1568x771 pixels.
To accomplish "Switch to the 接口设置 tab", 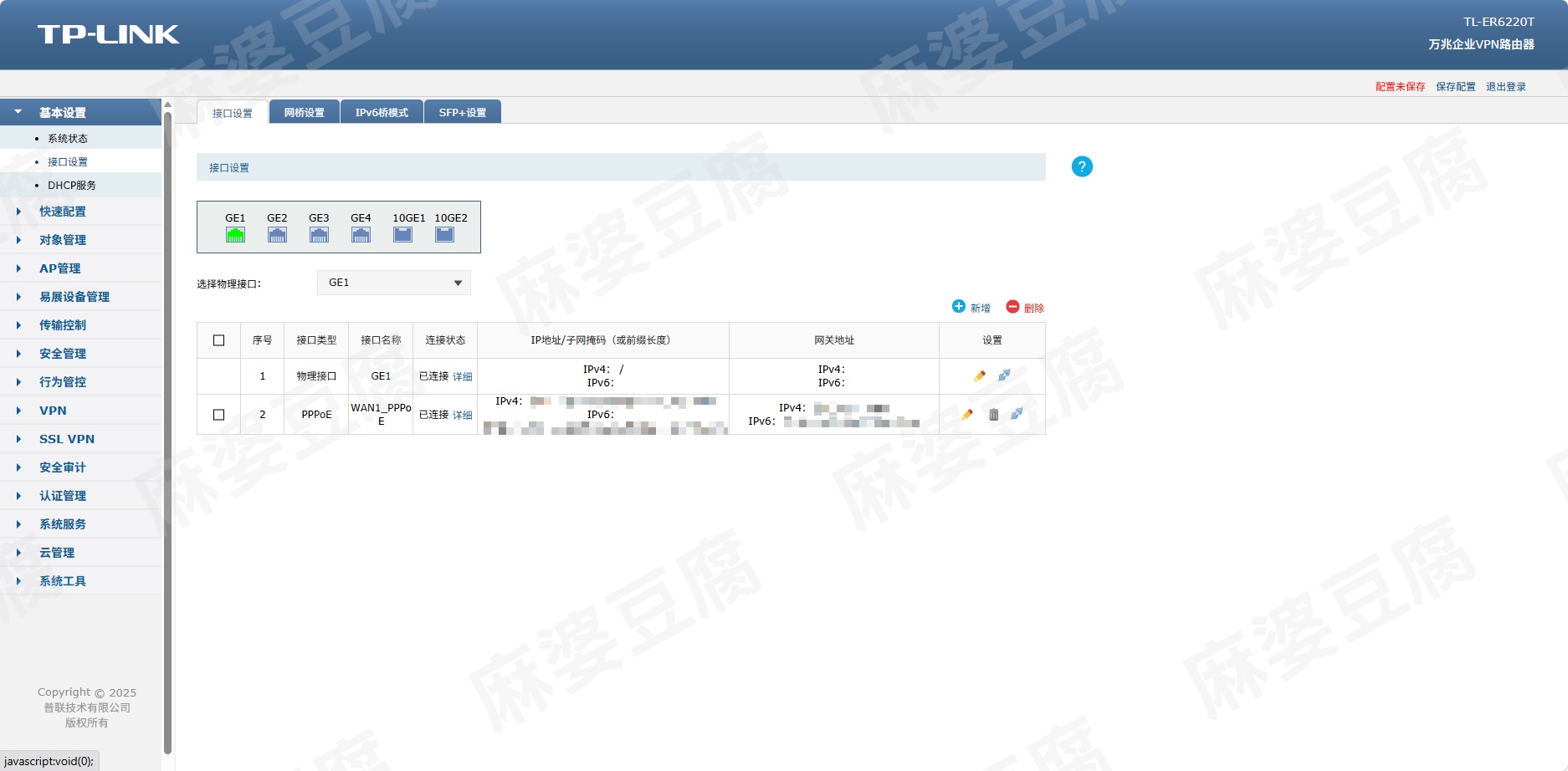I will 233,112.
